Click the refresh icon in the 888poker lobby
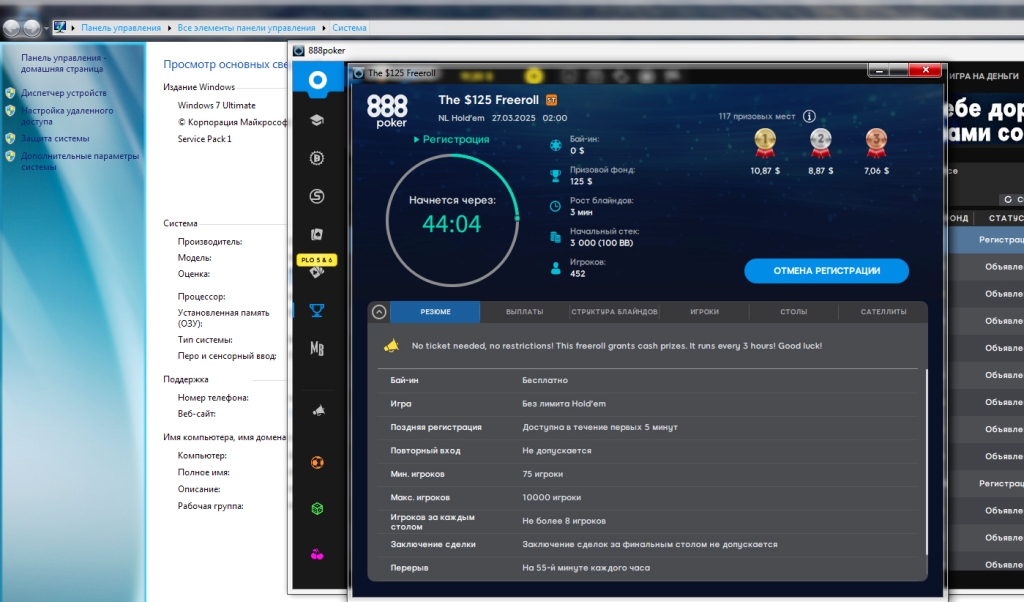 [1008, 199]
